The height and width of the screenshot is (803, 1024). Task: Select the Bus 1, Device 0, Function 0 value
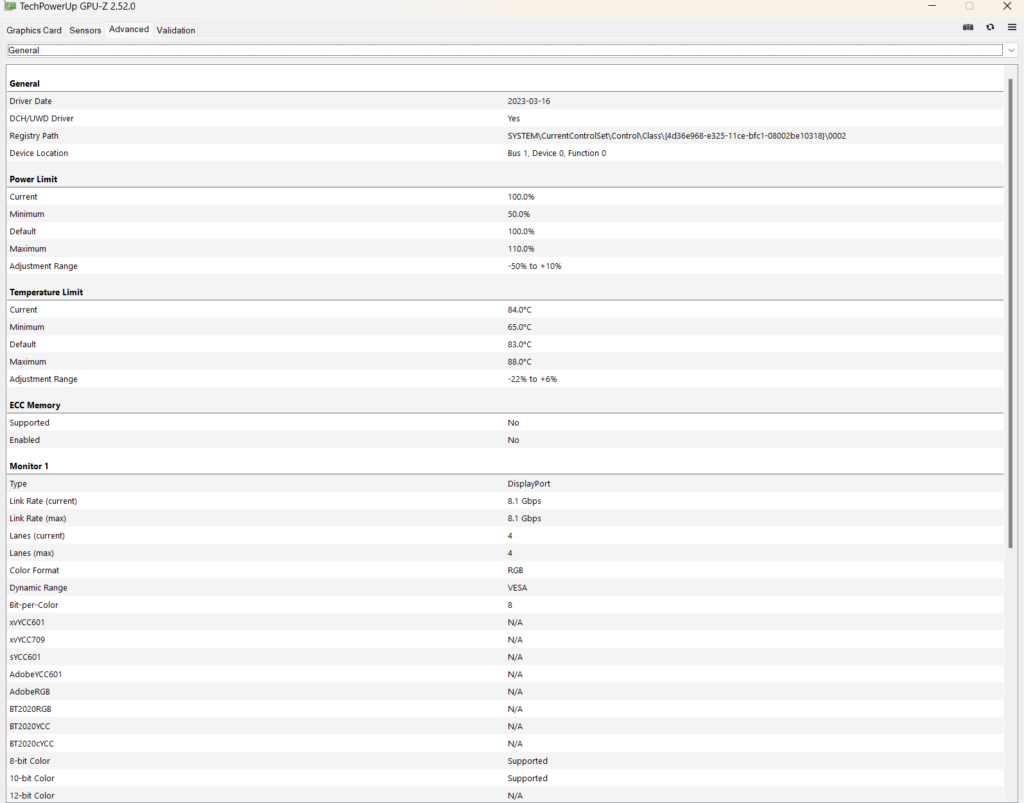557,153
